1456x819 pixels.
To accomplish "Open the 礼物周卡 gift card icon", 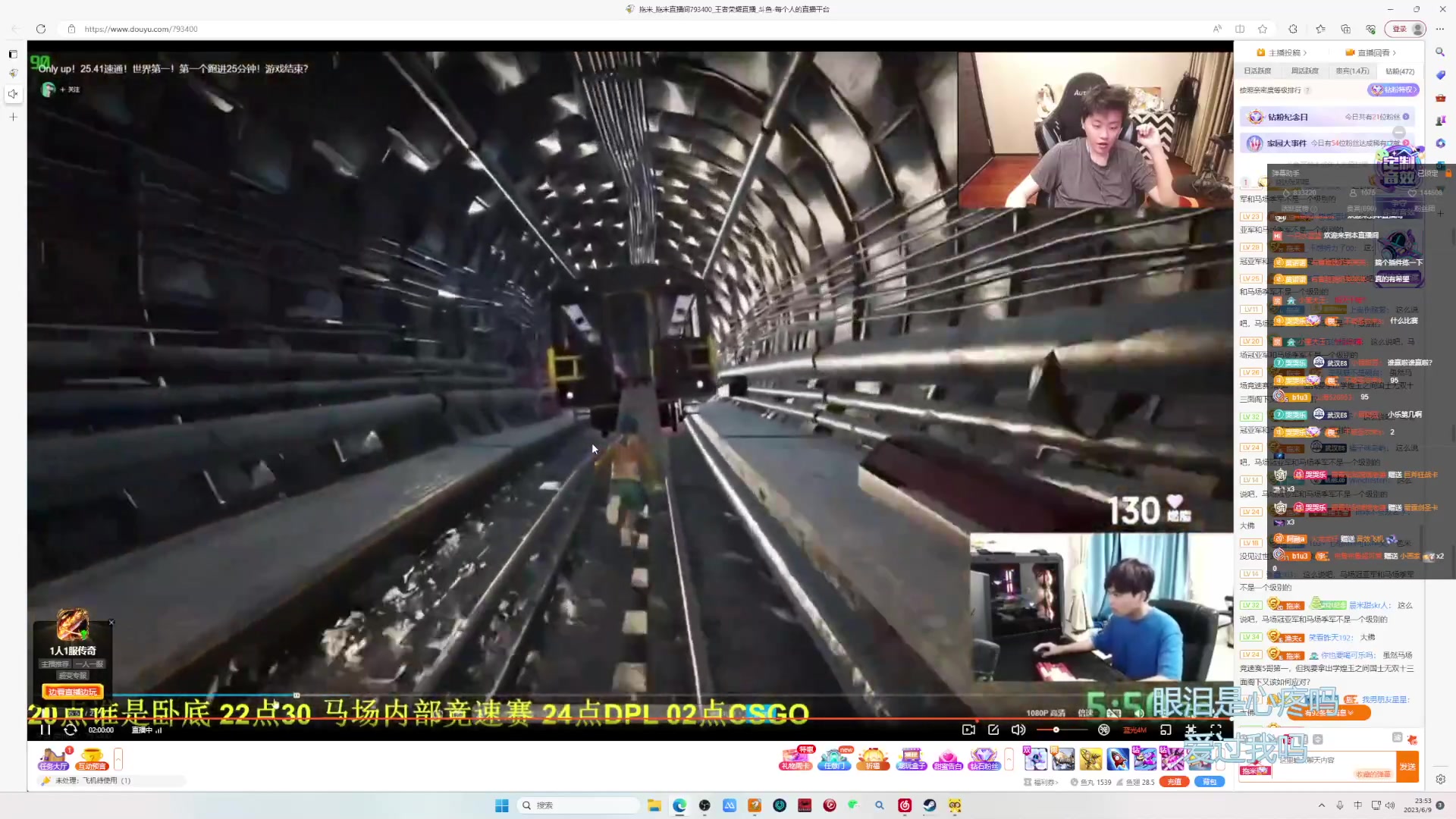I will [795, 758].
